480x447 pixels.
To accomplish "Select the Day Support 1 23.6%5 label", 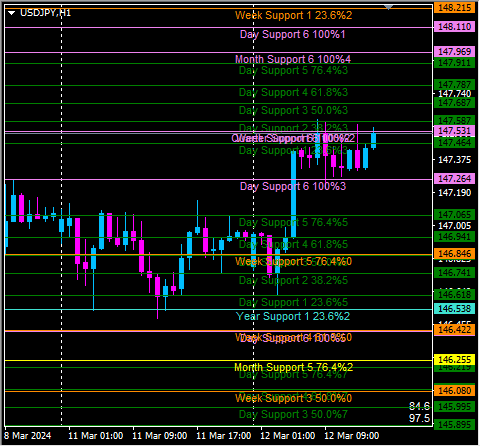I will [x=293, y=302].
